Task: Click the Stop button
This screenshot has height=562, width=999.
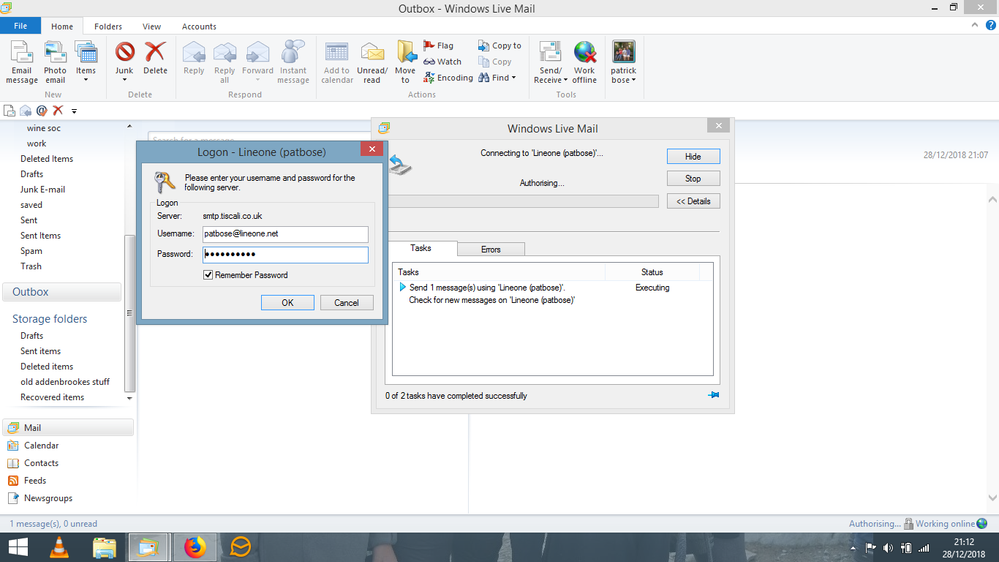Action: [692, 179]
